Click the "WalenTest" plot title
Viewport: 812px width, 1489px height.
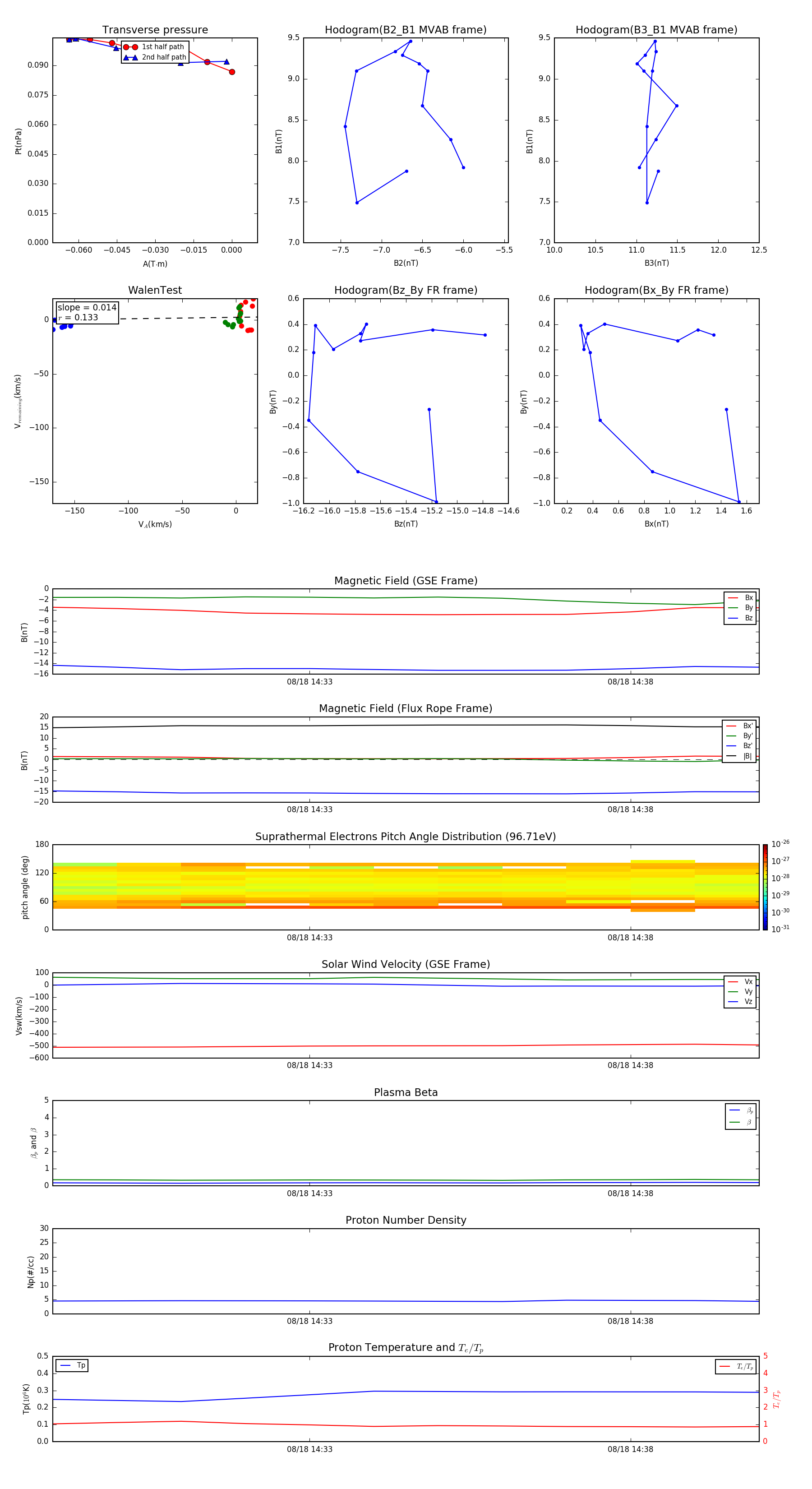coord(155,290)
